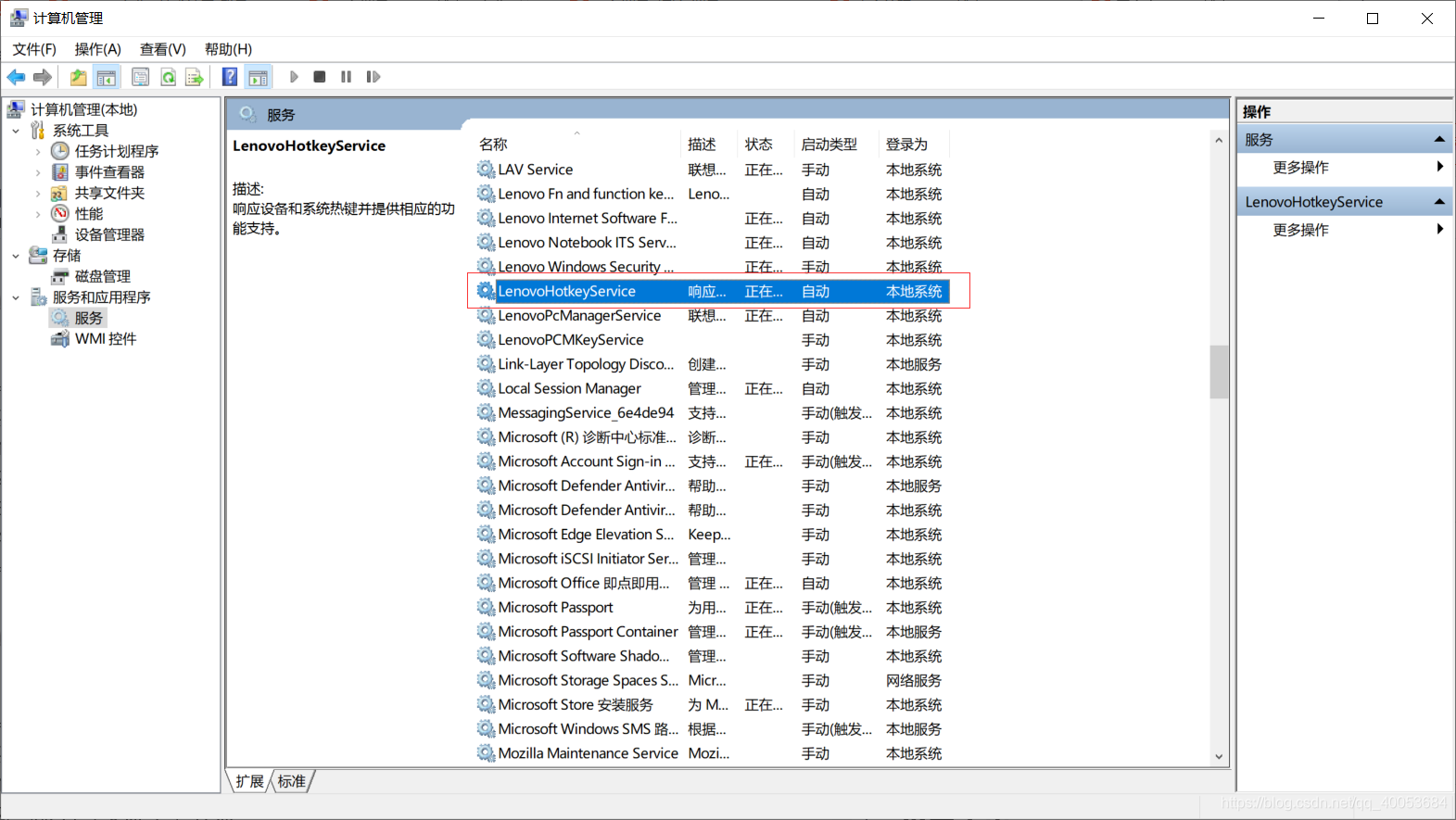Click the Pause service button
The width and height of the screenshot is (1456, 820).
(346, 77)
